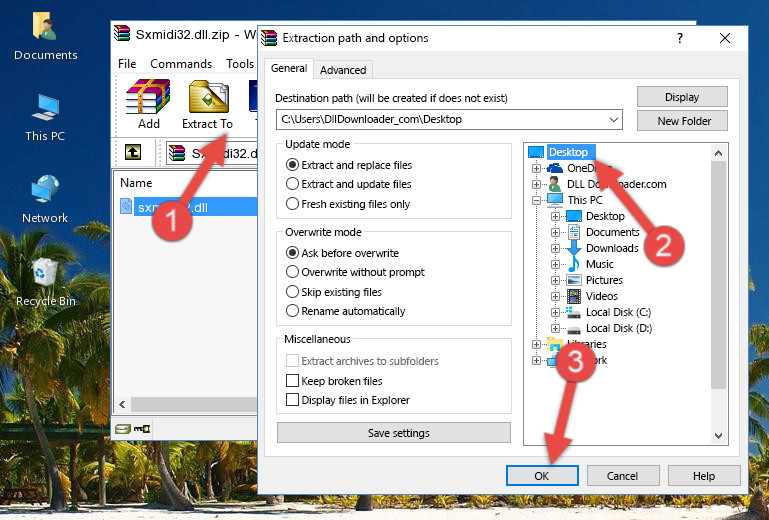Select the sxmidi32.dll file icon
Screen dimensions: 769x520
[x=126, y=207]
